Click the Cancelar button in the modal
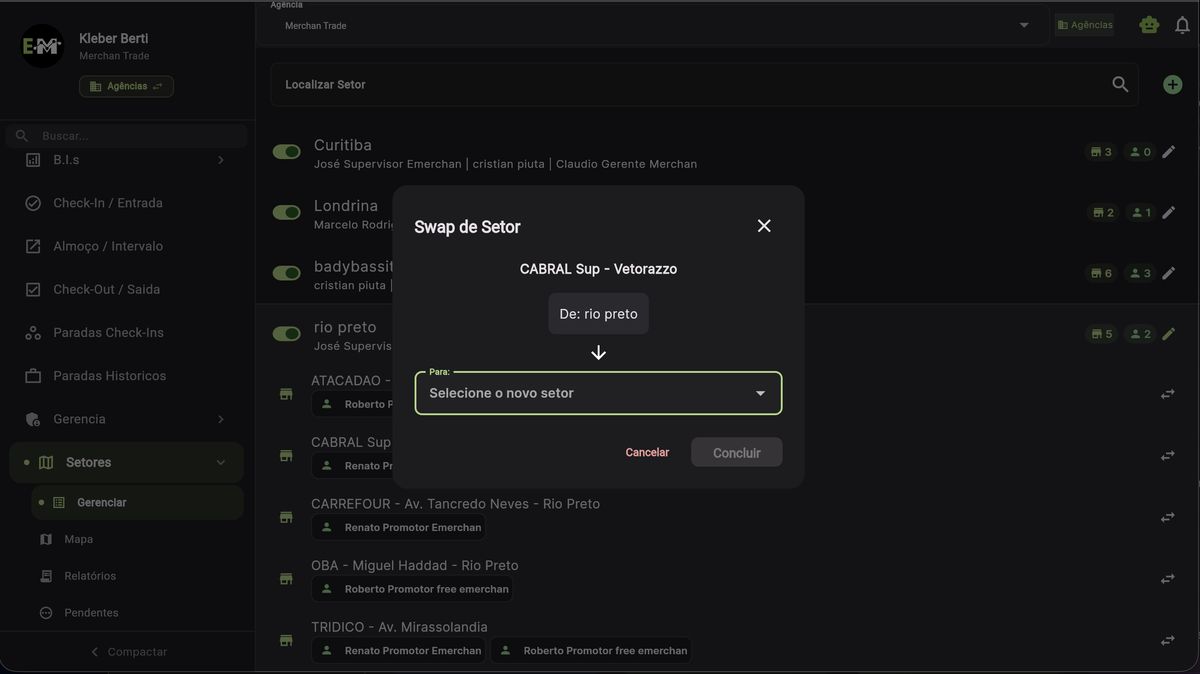This screenshot has height=674, width=1200. tap(647, 452)
